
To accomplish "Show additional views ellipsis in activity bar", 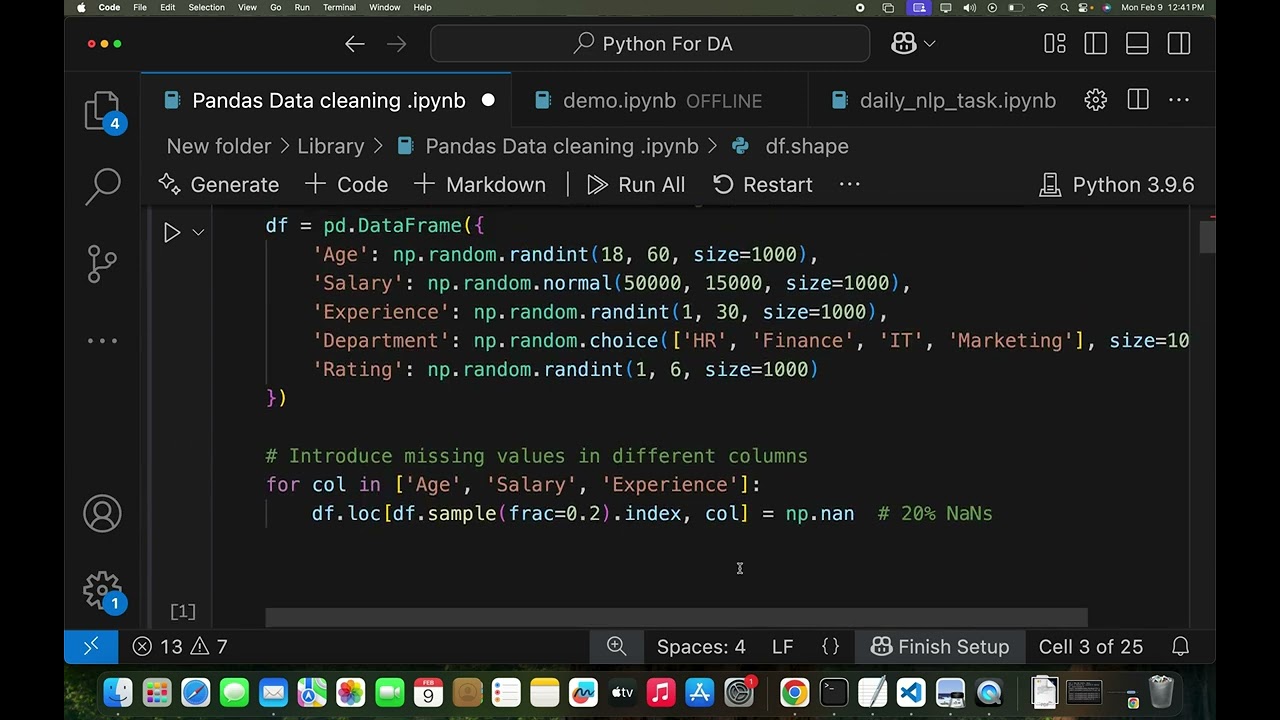I will coord(102,341).
